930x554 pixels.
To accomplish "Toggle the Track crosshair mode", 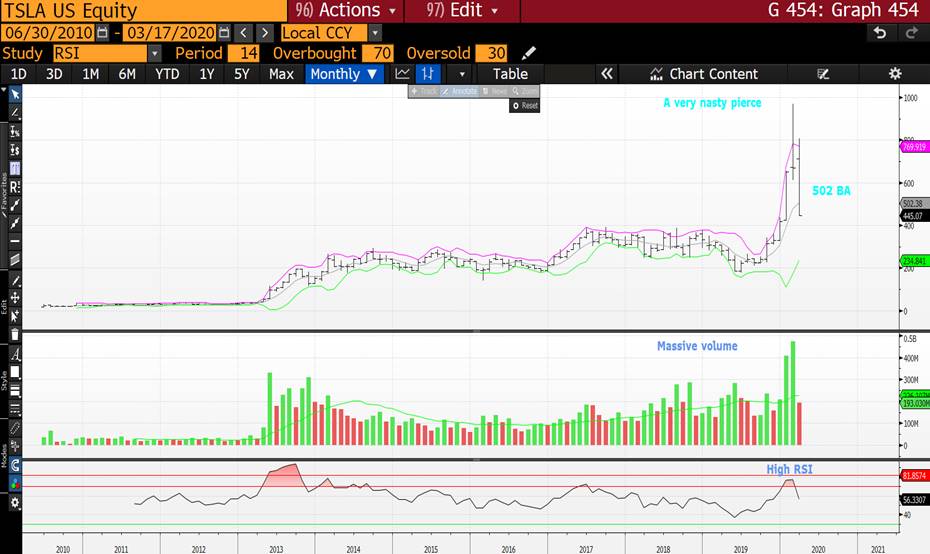I will 425,91.
